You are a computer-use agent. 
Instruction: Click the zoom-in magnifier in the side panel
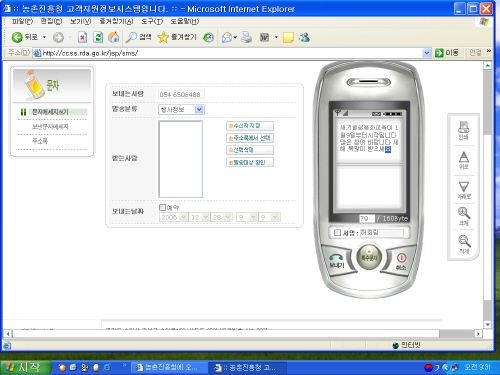[464, 216]
